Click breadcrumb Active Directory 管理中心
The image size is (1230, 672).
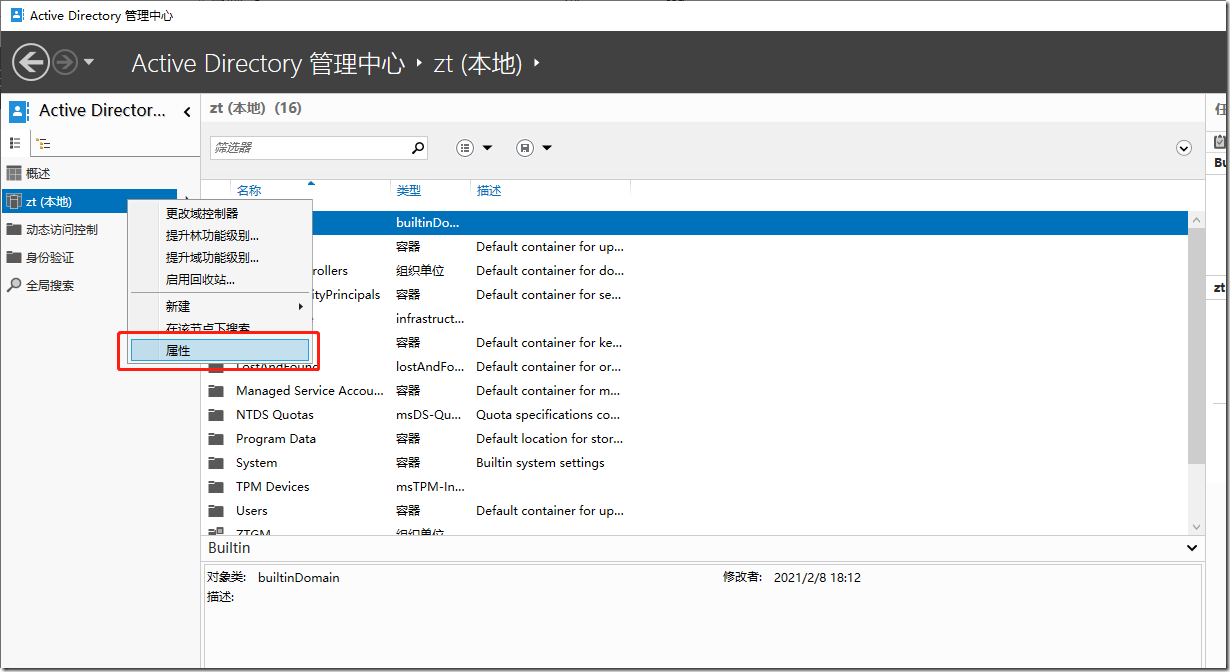[x=268, y=64]
